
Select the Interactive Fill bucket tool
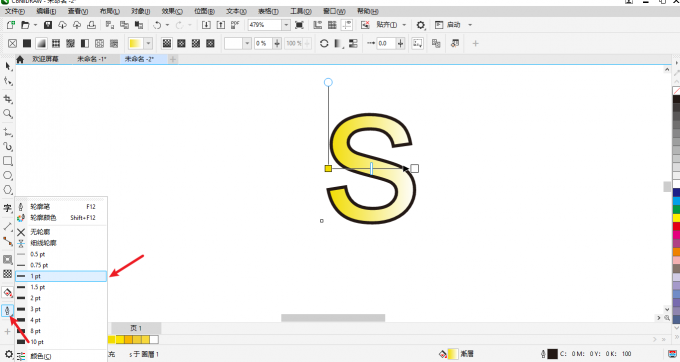point(7,293)
